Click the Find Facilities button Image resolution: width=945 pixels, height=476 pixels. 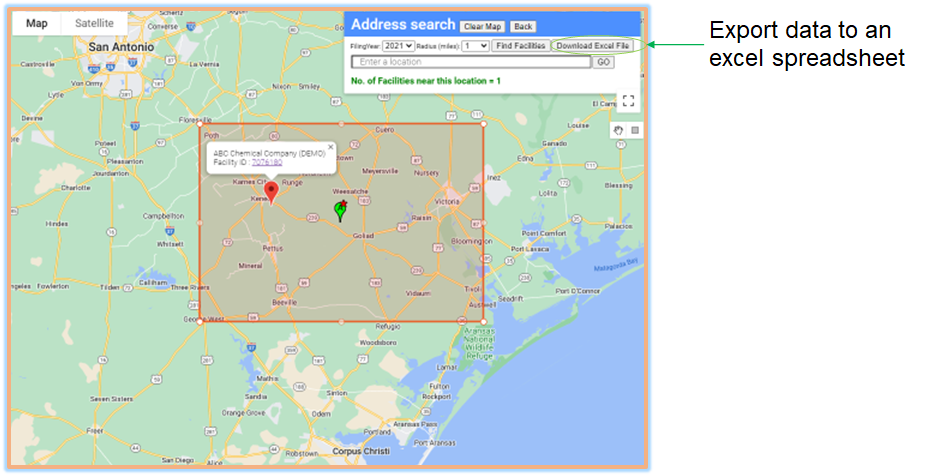tap(520, 46)
